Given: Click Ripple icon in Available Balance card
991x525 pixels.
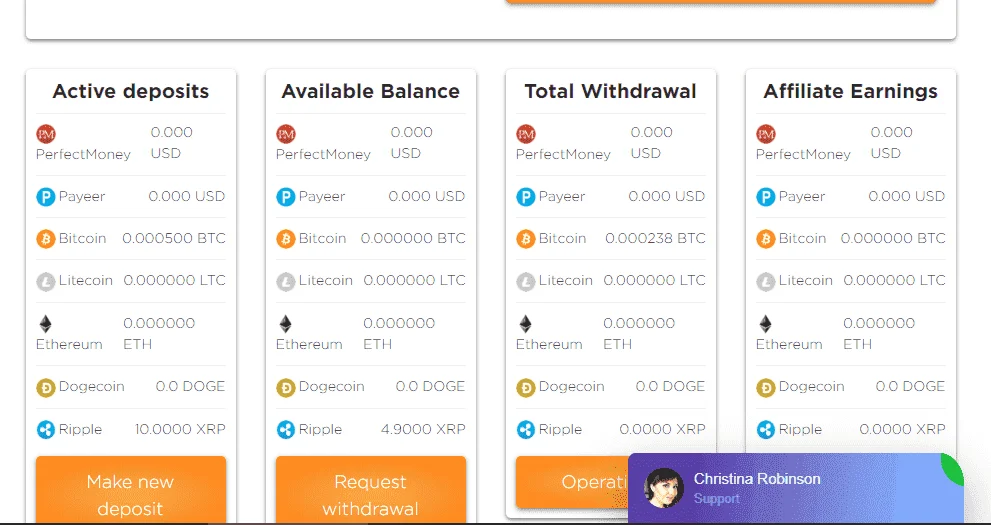Looking at the screenshot, I should pos(286,430).
